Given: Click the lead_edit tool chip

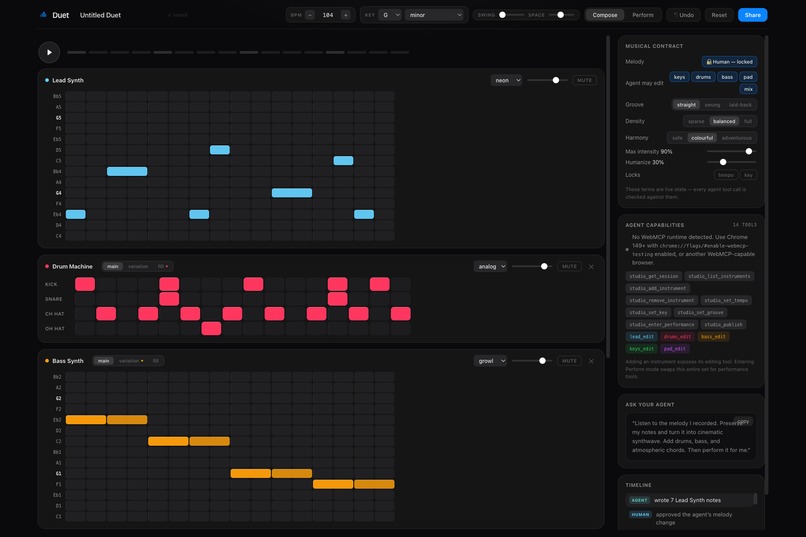Looking at the screenshot, I should [642, 337].
